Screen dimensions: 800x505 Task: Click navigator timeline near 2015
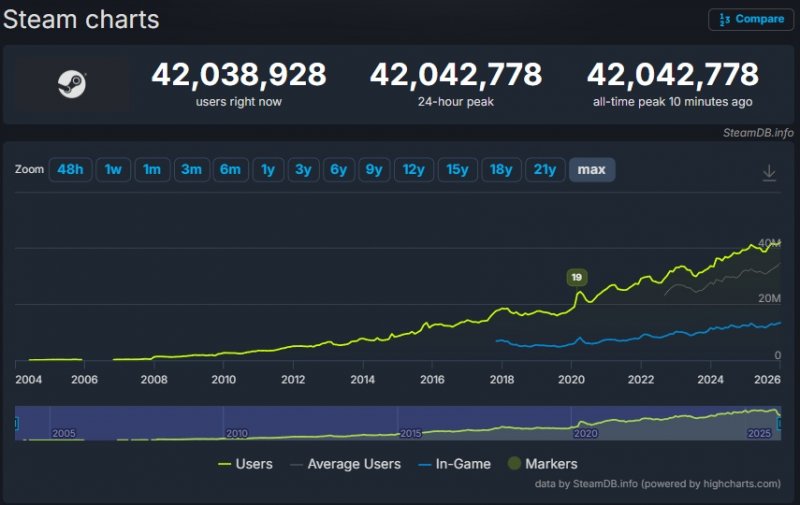point(411,433)
